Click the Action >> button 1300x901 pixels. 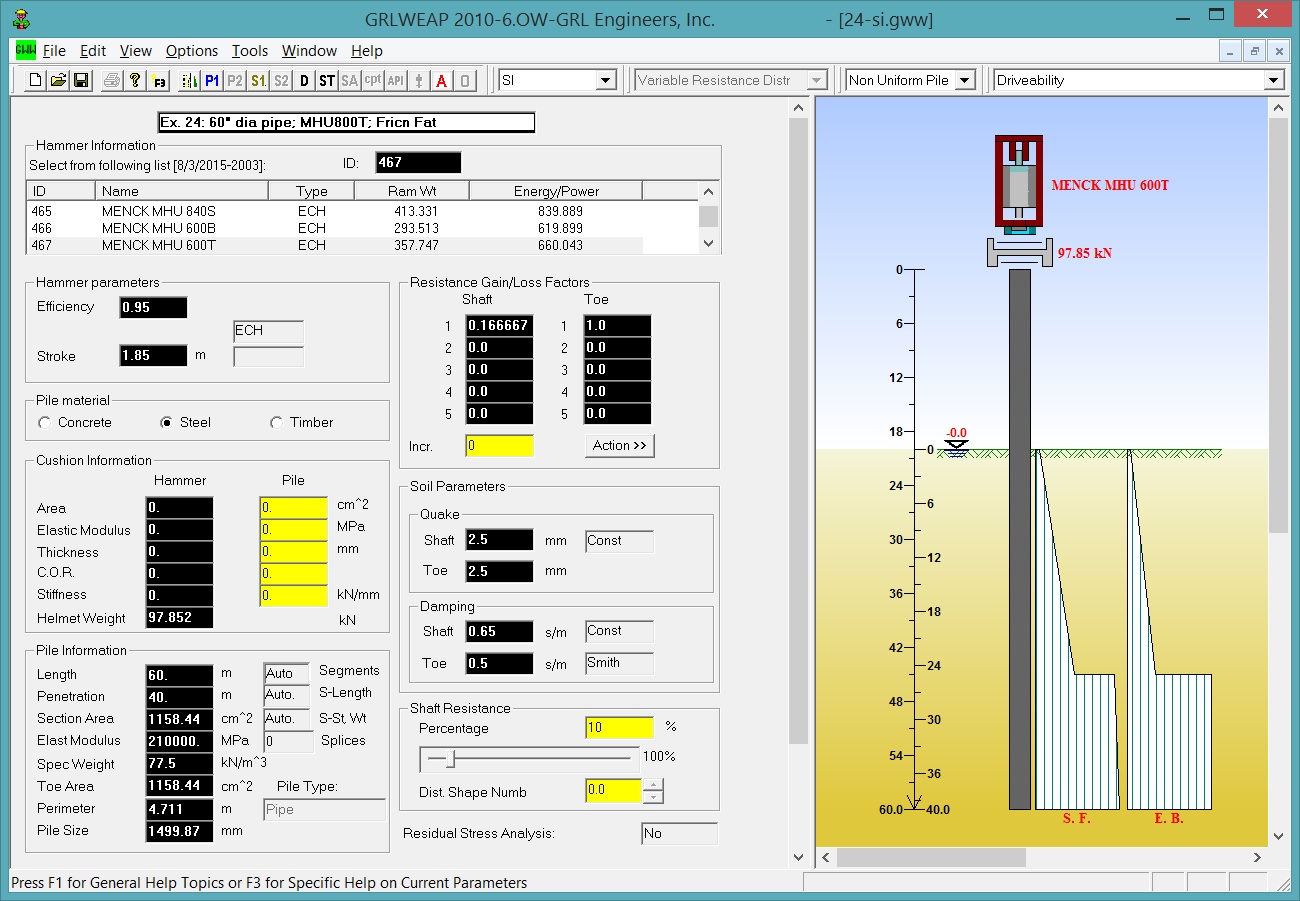click(620, 446)
